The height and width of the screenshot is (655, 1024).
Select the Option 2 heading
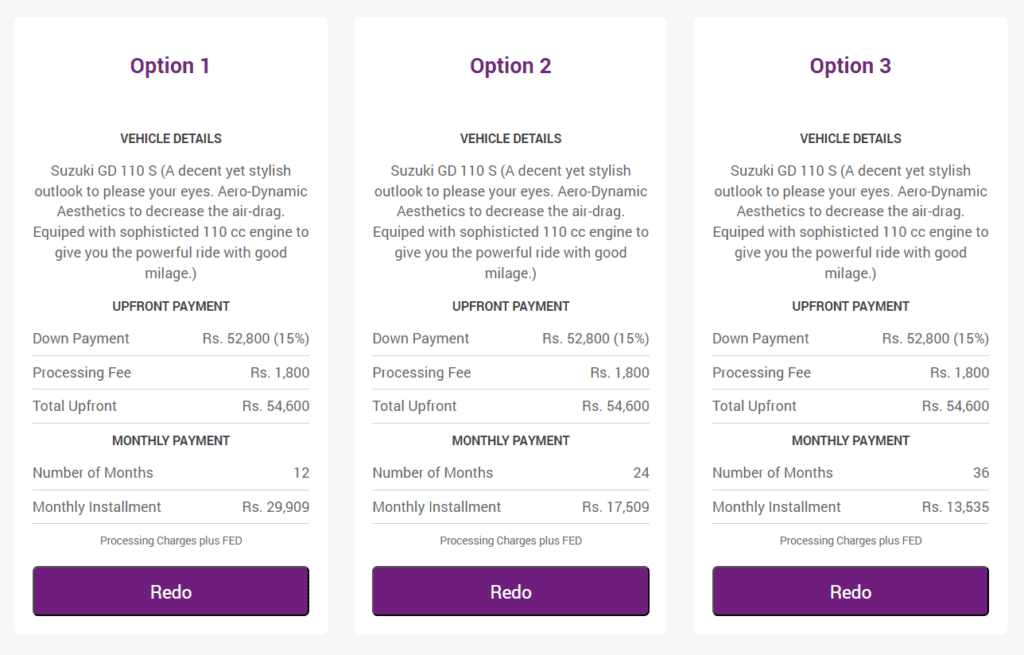[511, 66]
